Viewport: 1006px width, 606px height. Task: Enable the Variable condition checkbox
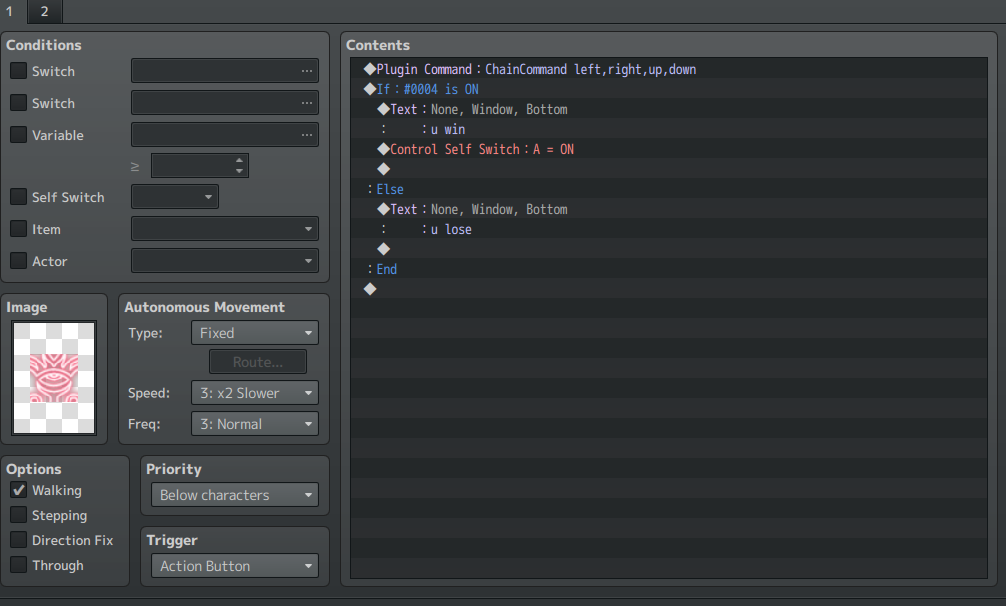19,135
